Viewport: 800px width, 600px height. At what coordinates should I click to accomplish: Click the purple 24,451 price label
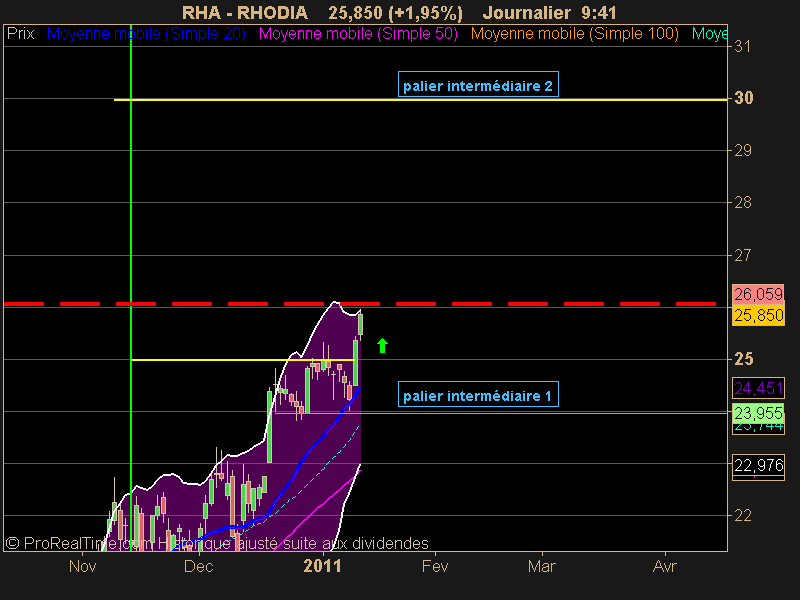point(758,388)
